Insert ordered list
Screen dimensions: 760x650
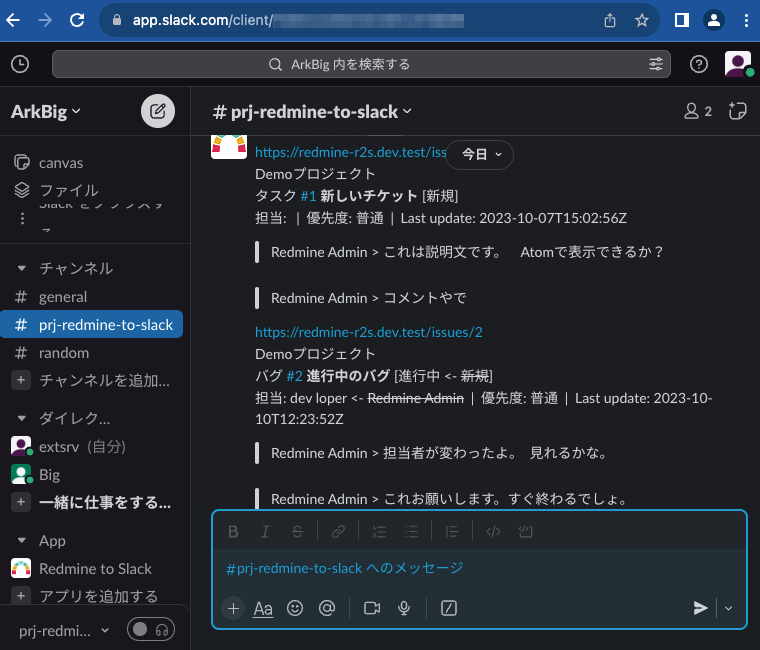[379, 532]
